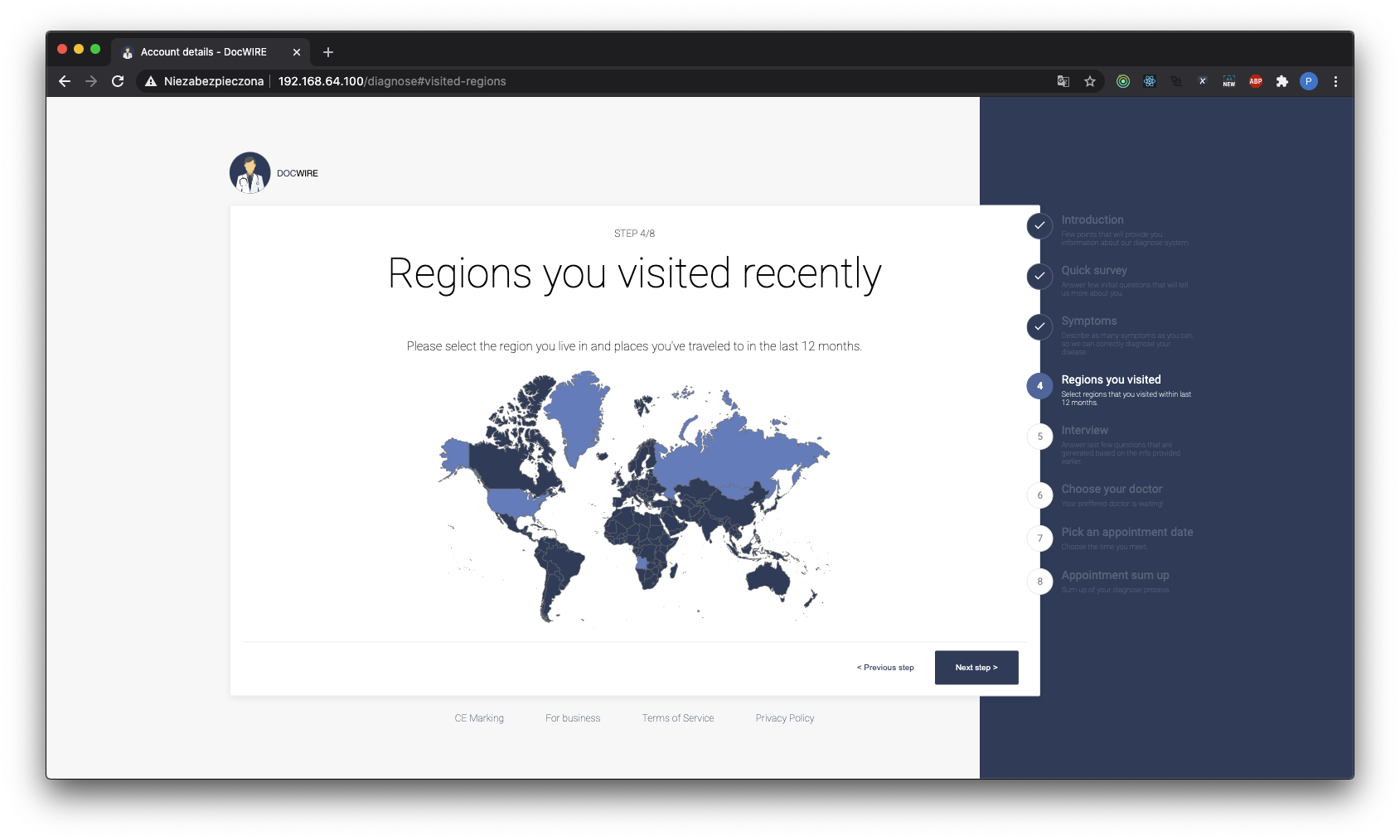
Task: Click the Symptoms step checkmark circle
Action: [x=1039, y=326]
